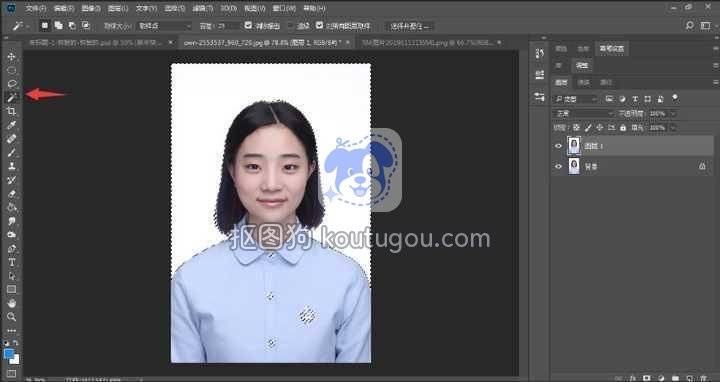
Task: Close the own-2553537_960_720.jpg document tab
Action: (348, 43)
